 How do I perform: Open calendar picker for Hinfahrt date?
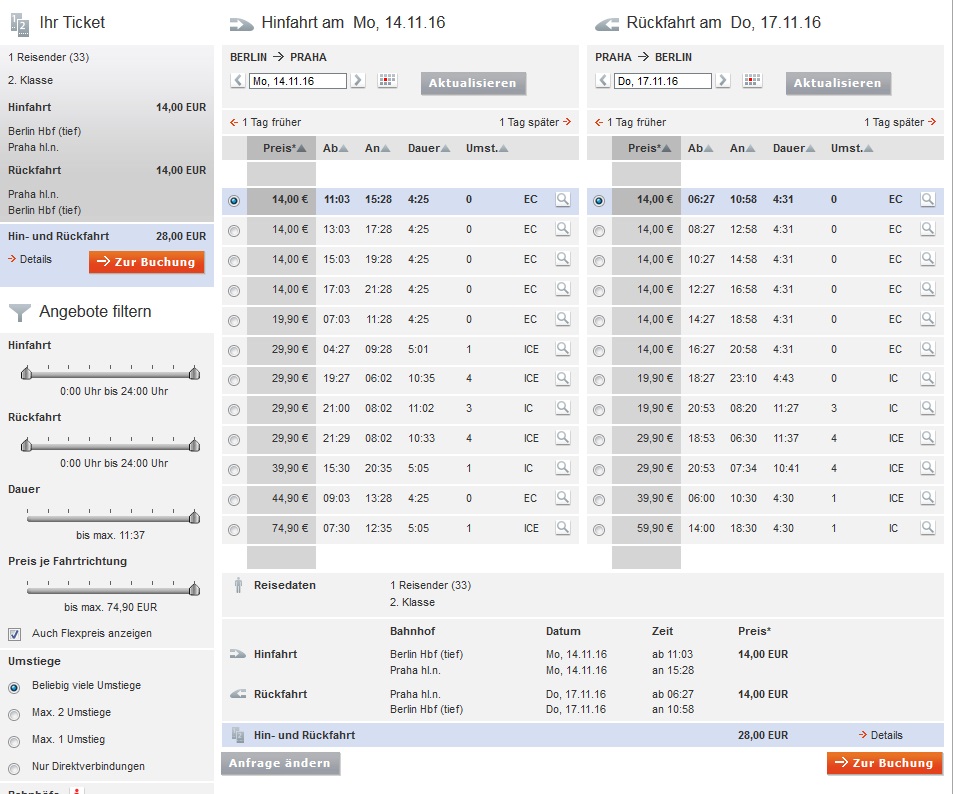click(x=387, y=80)
